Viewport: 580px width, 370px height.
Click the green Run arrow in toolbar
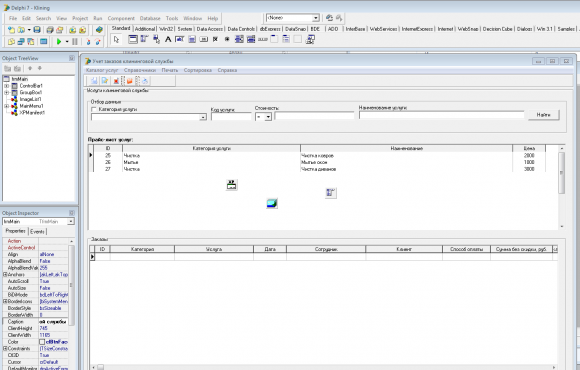59,42
